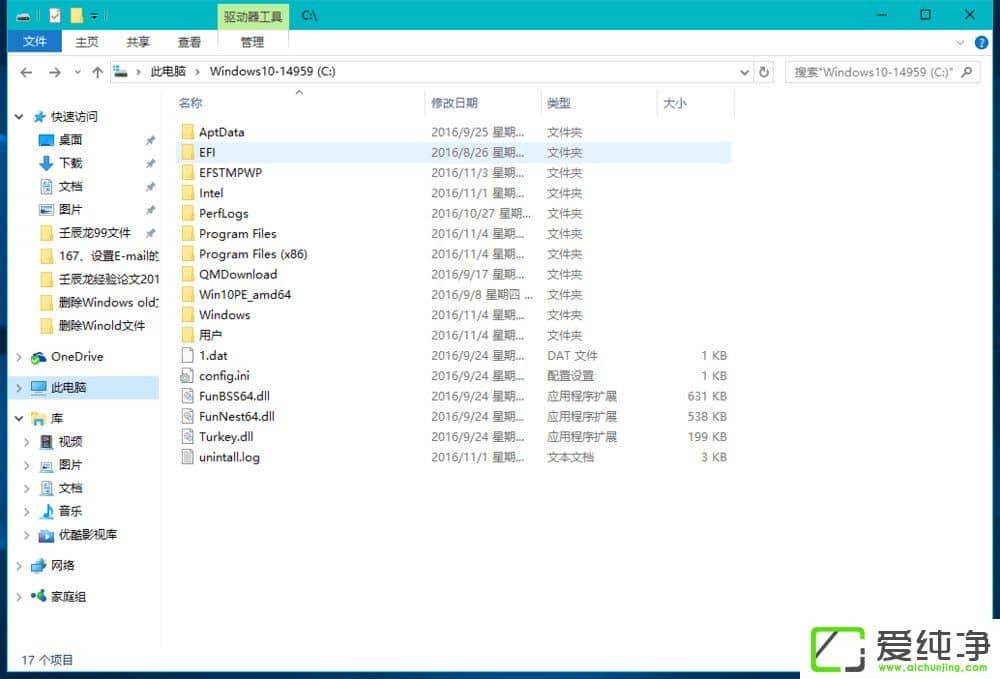Open the 文件 menu
Image resolution: width=1000 pixels, height=679 pixels.
coord(35,41)
